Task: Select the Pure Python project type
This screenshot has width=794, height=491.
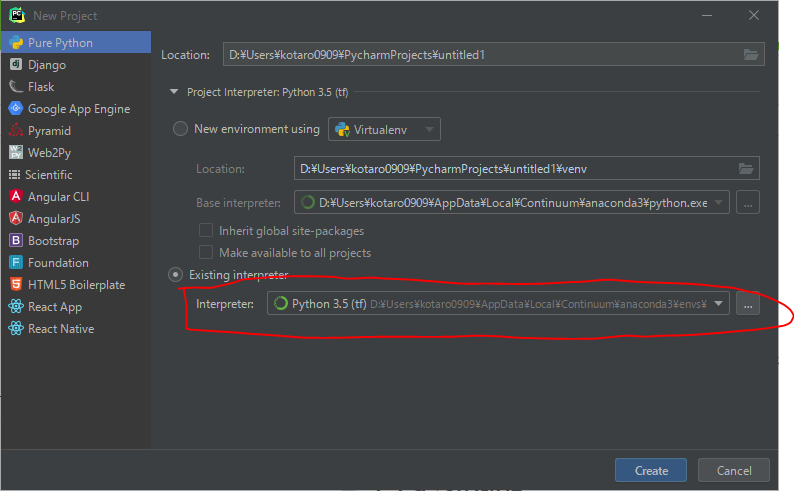Action: 76,43
